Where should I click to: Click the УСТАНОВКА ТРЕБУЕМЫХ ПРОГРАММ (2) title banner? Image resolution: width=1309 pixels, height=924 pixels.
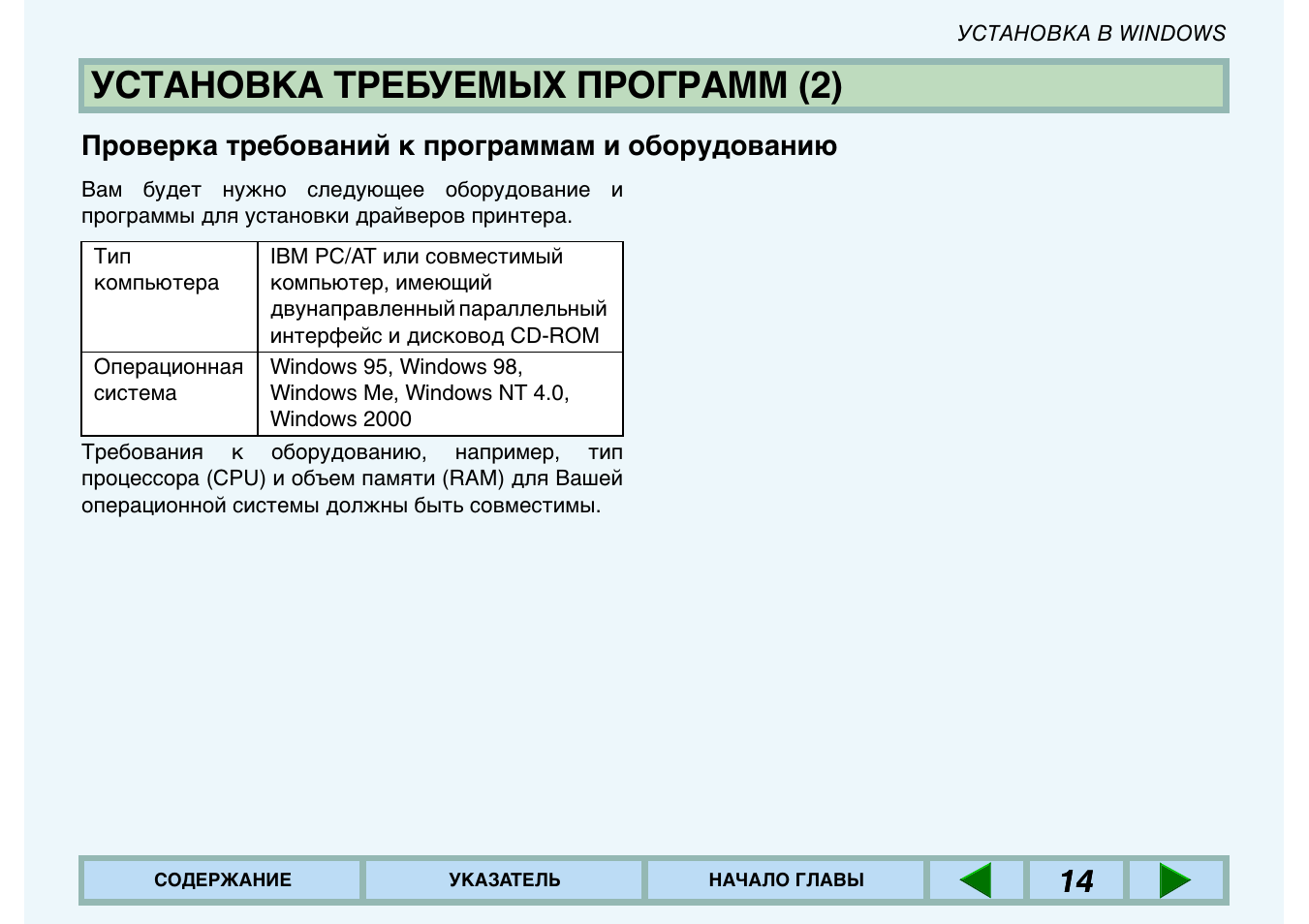point(466,85)
